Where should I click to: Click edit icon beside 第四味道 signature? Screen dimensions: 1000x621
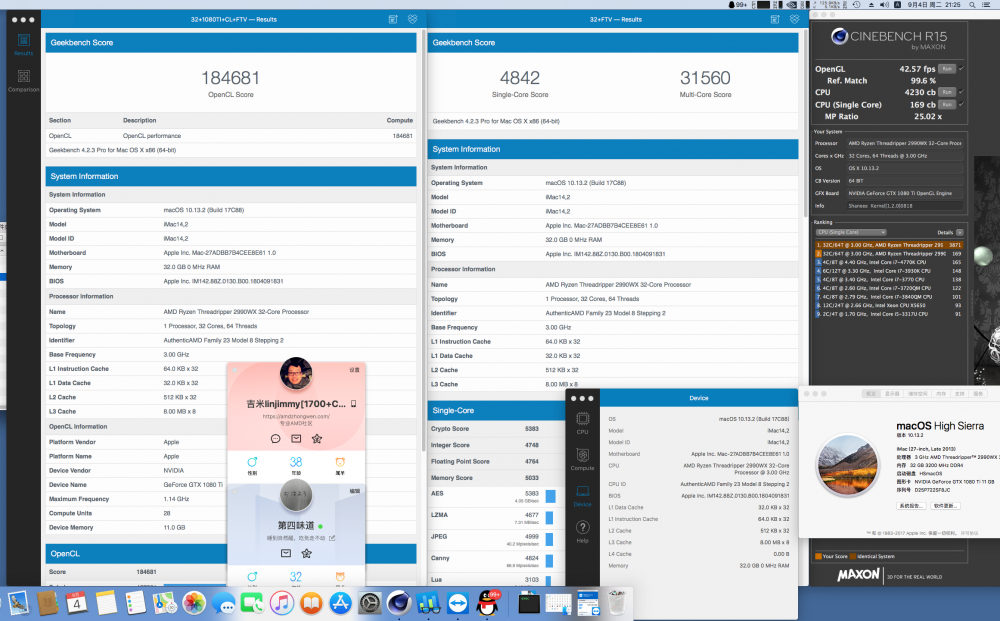click(332, 538)
